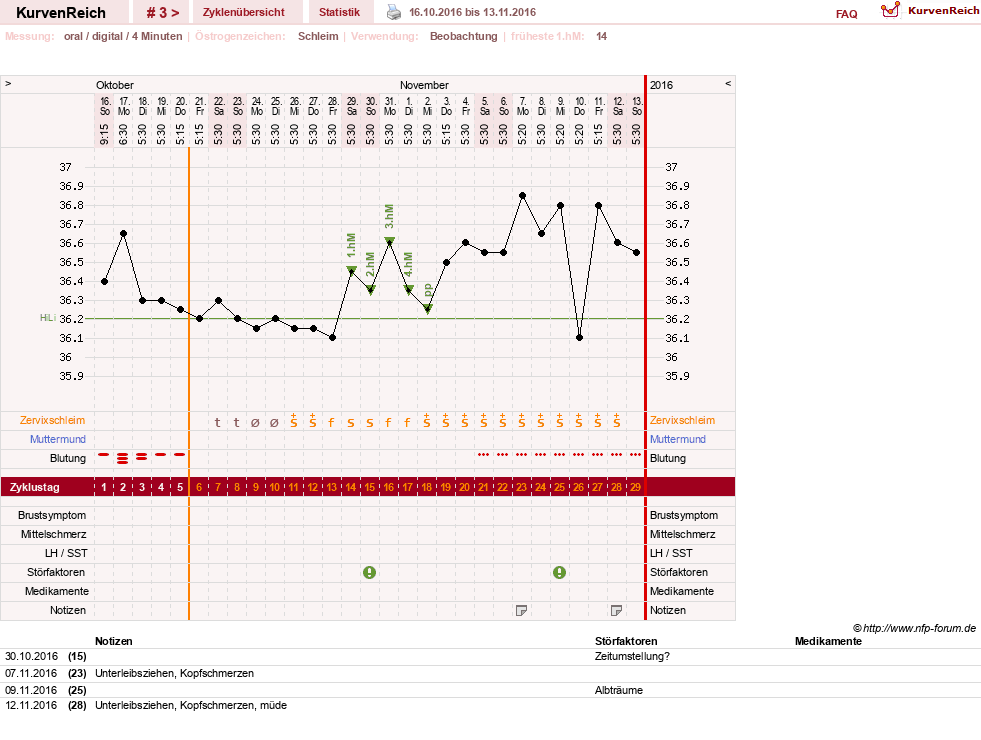Collapse chart with the right '<' arrow

pyautogui.click(x=728, y=83)
